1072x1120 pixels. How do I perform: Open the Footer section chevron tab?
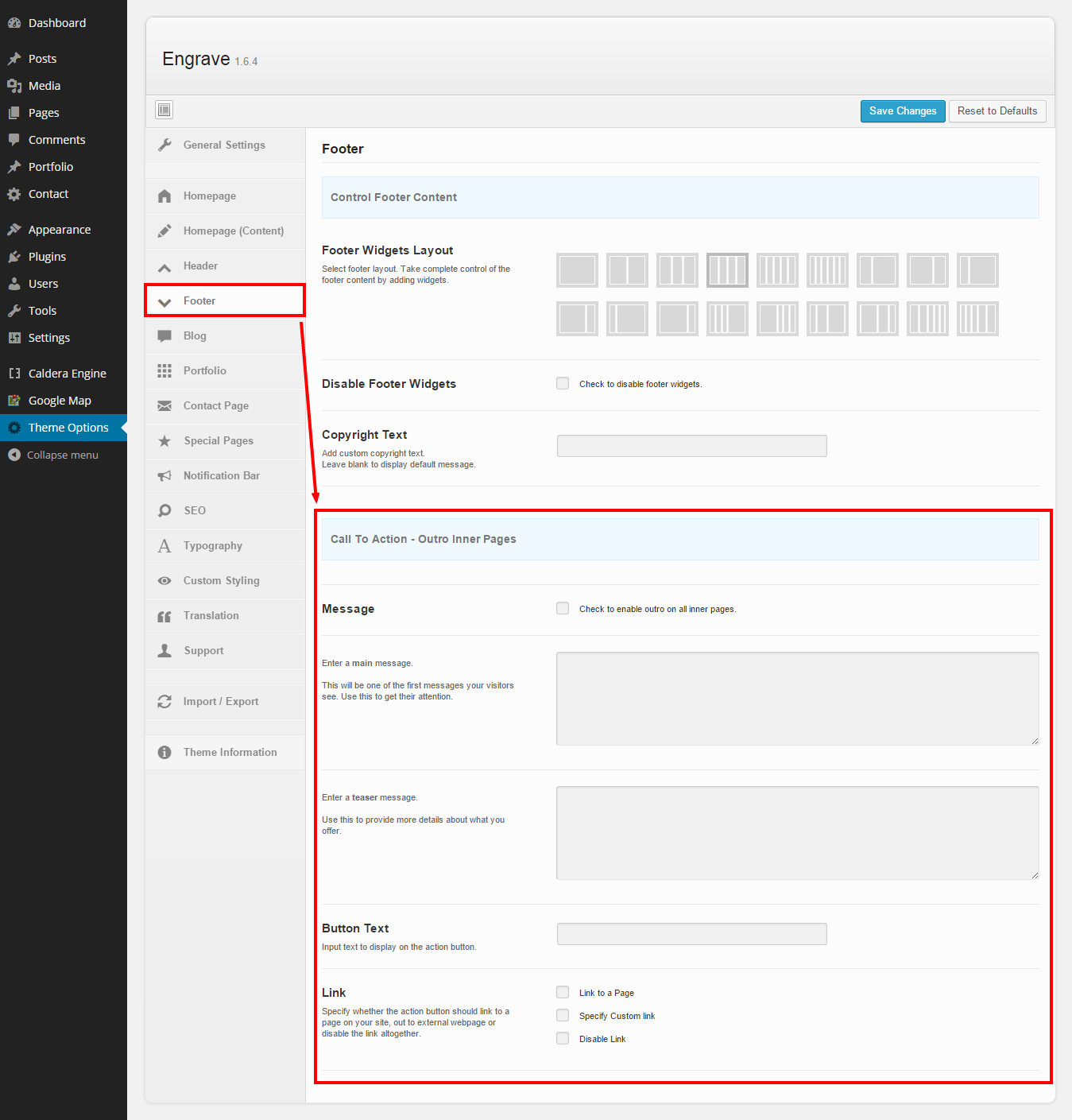164,302
